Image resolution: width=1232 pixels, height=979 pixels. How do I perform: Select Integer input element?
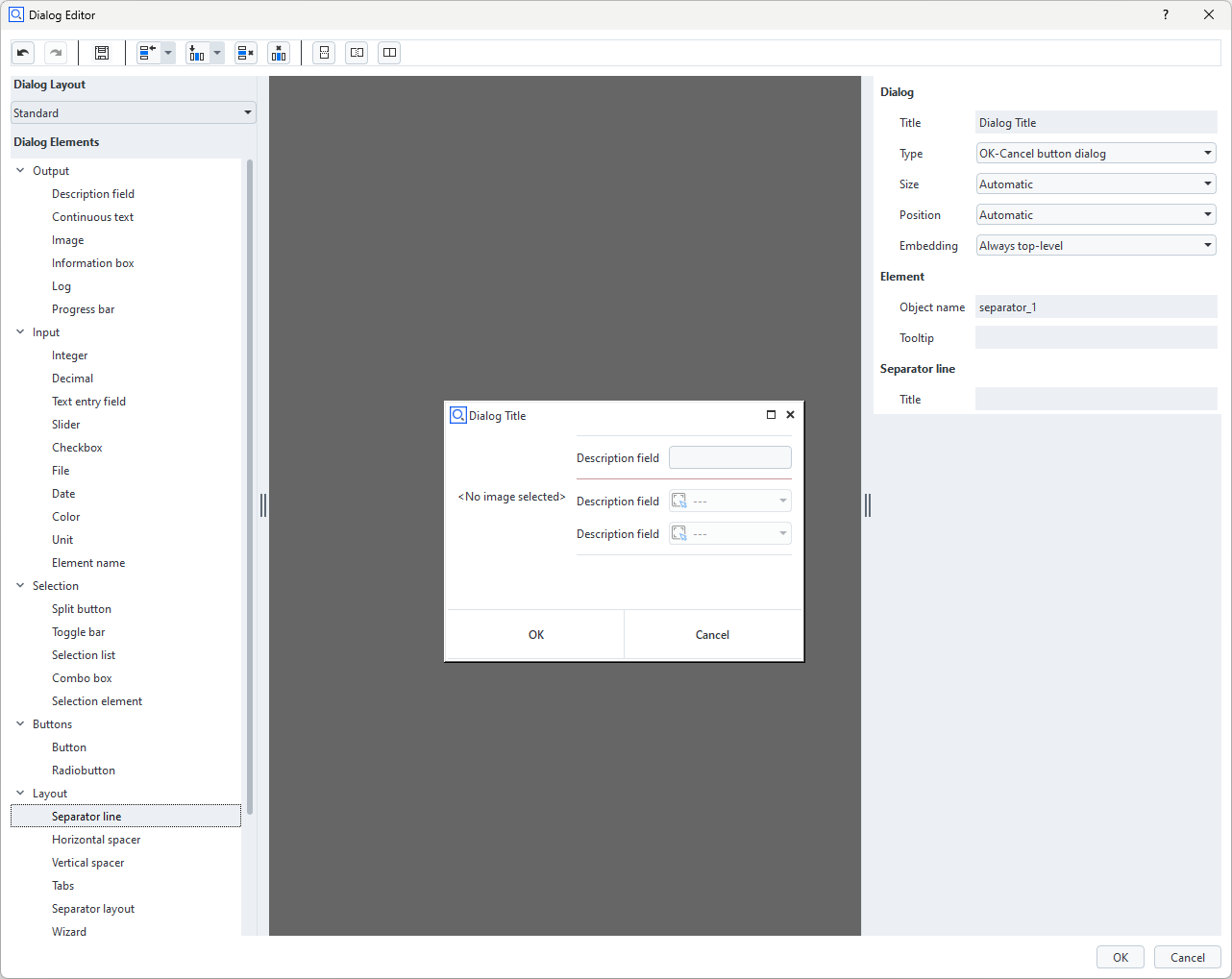pyautogui.click(x=69, y=355)
